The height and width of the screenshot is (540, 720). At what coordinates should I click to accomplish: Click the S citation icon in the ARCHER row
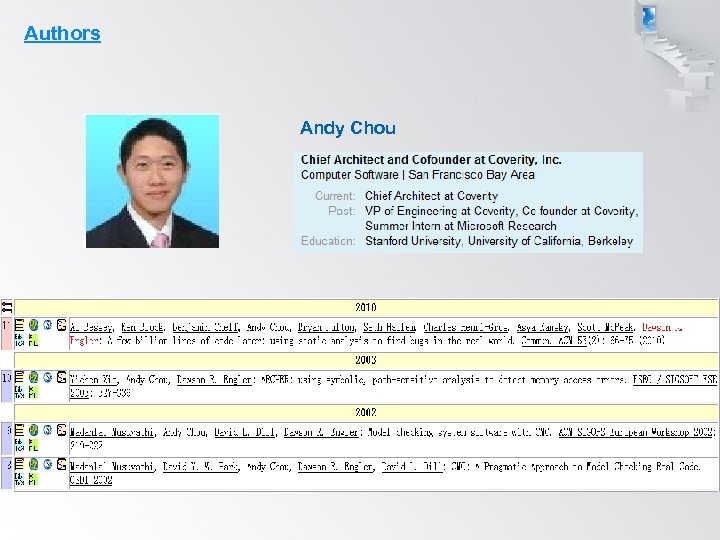click(62, 377)
